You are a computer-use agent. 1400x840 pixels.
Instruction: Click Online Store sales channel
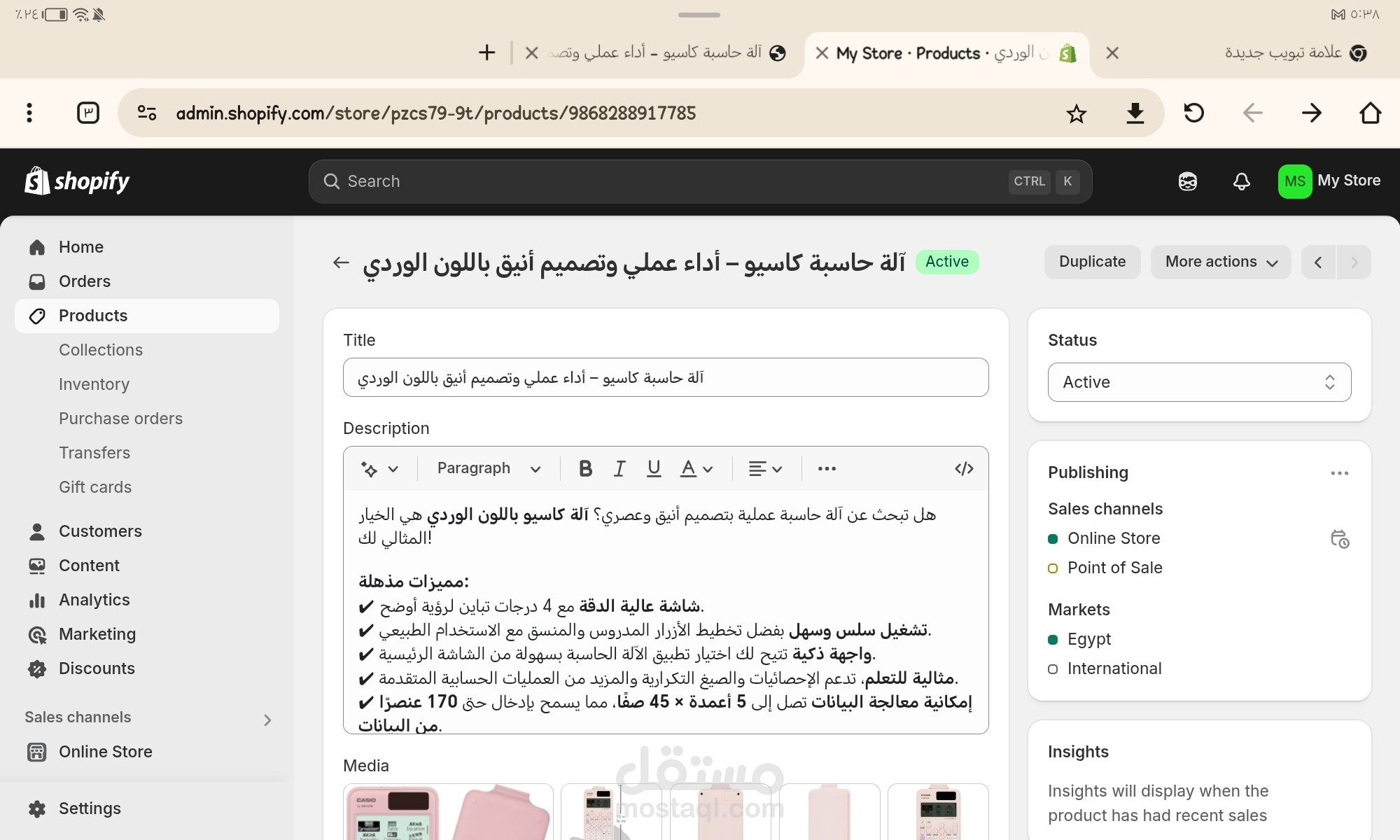(x=1114, y=538)
